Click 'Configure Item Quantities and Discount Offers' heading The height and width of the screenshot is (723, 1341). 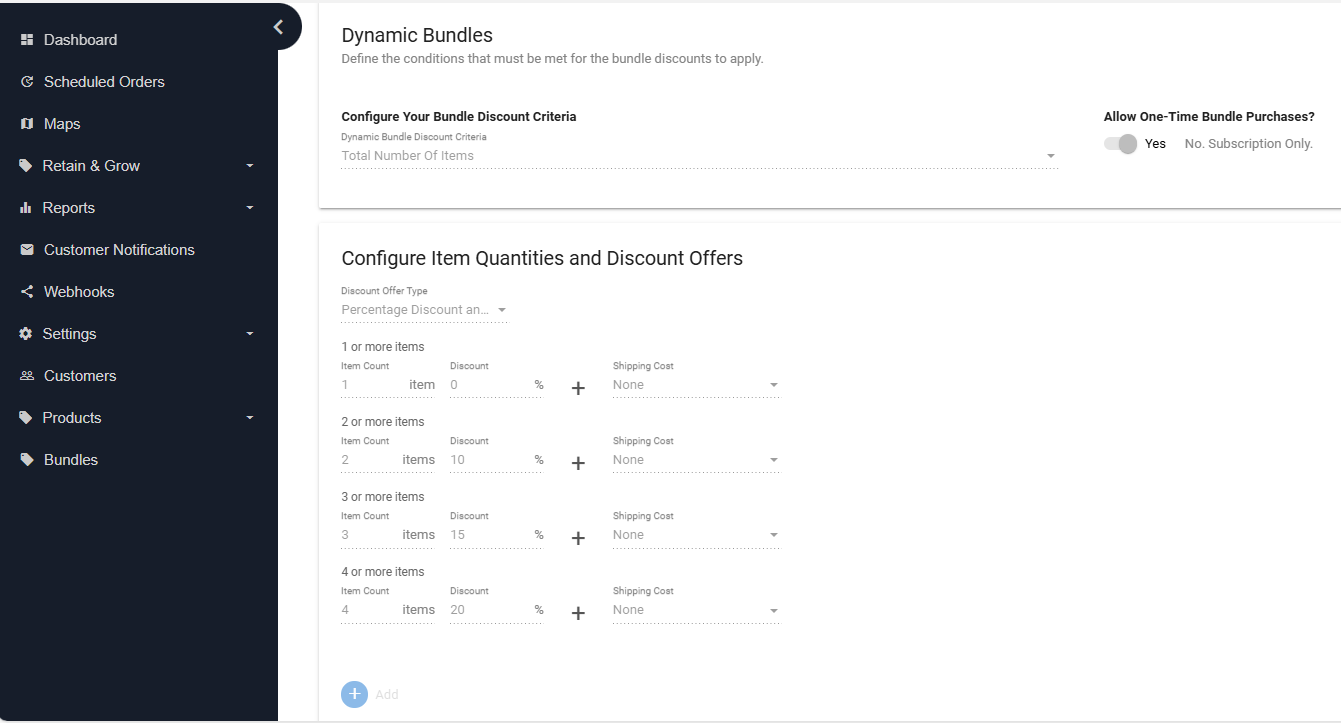(x=542, y=258)
